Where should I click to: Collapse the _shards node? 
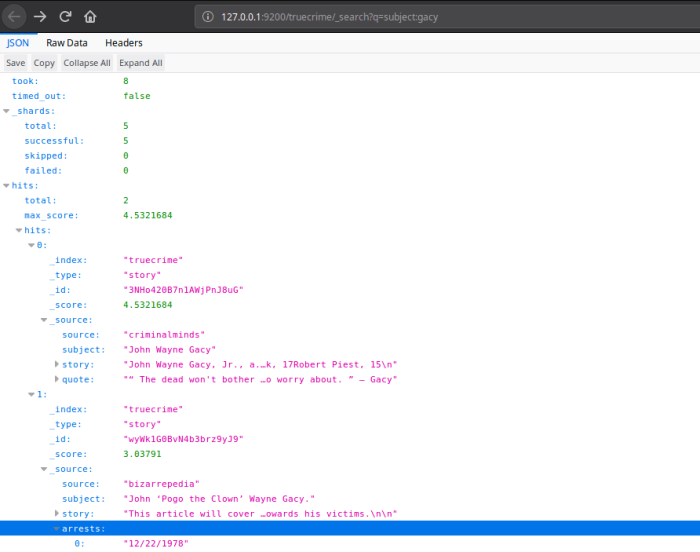6,111
